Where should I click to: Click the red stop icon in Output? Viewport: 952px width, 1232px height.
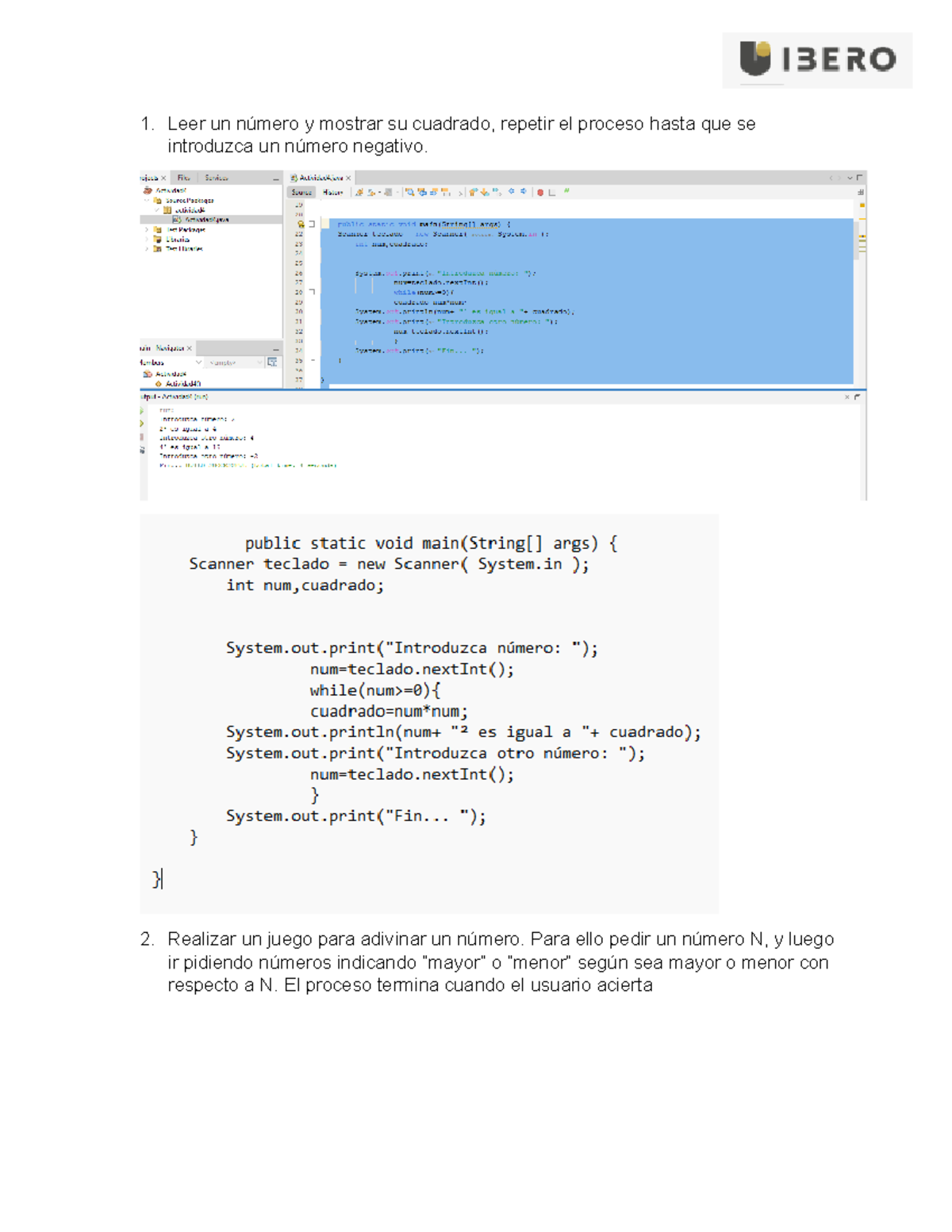pos(143,437)
